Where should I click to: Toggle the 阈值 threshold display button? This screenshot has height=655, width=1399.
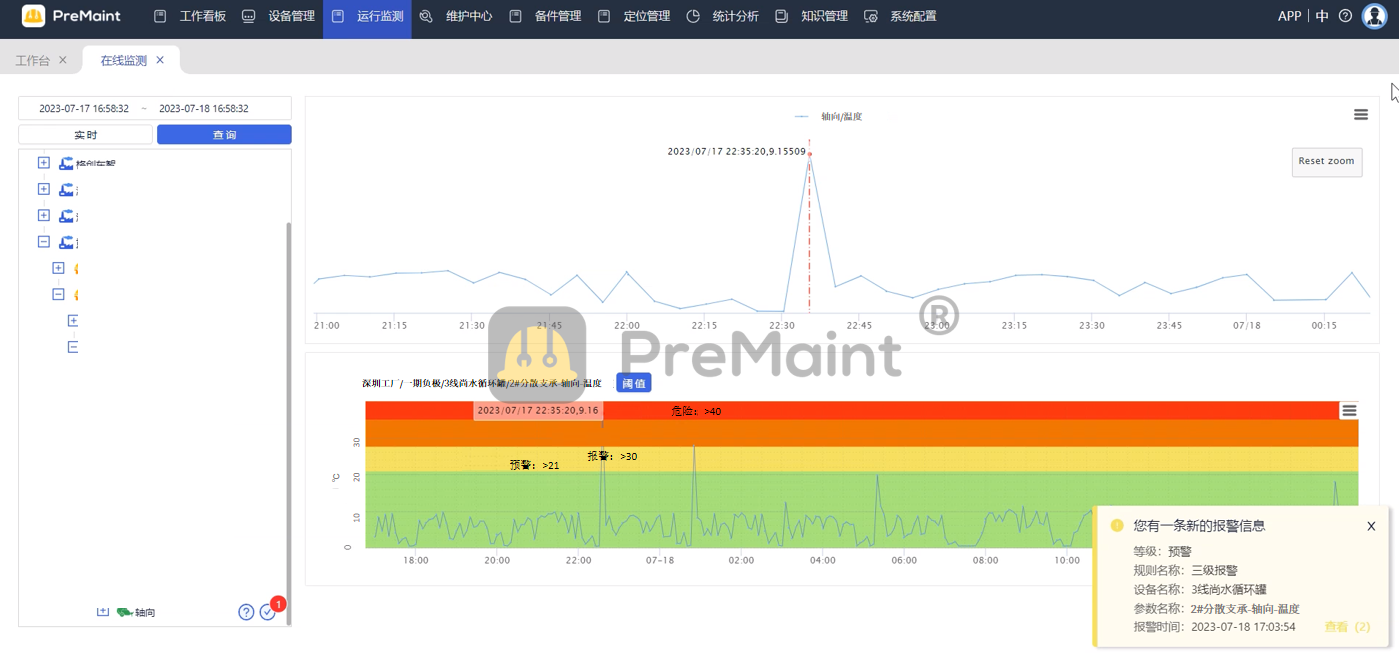[x=633, y=383]
